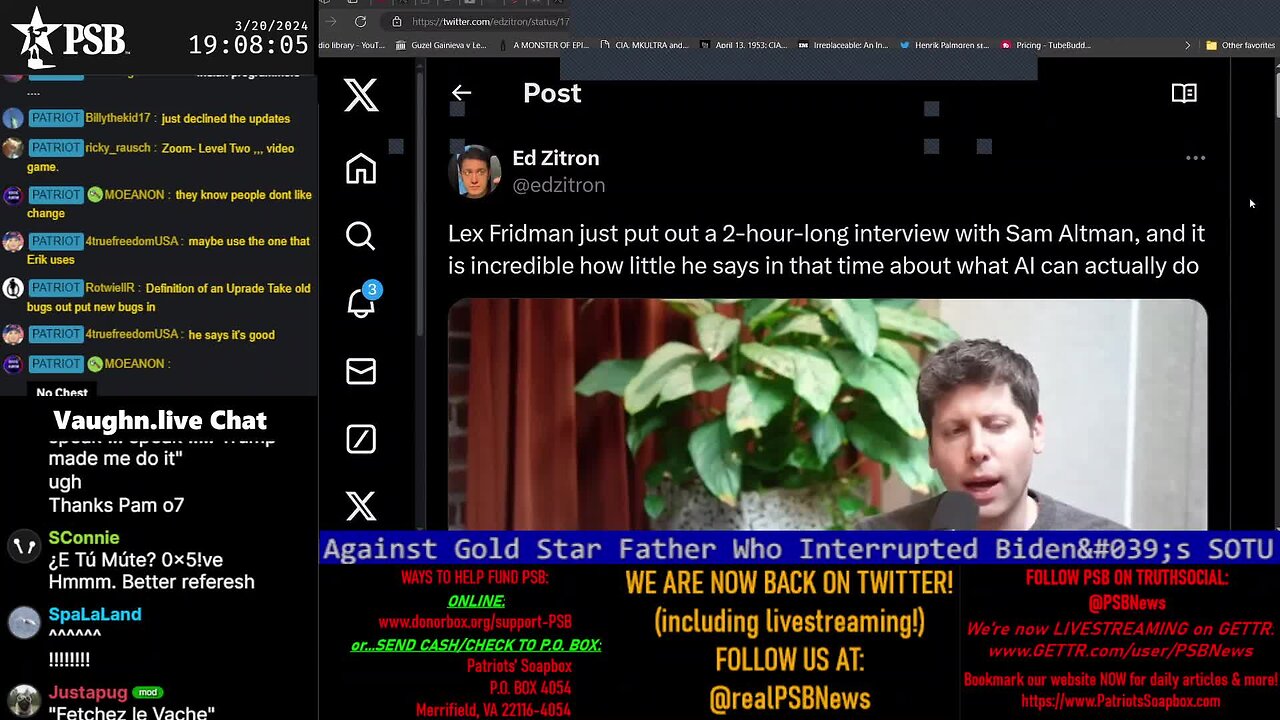Viewport: 1280px width, 720px height.
Task: Click the Premium X icon in sidebar
Action: [x=361, y=506]
